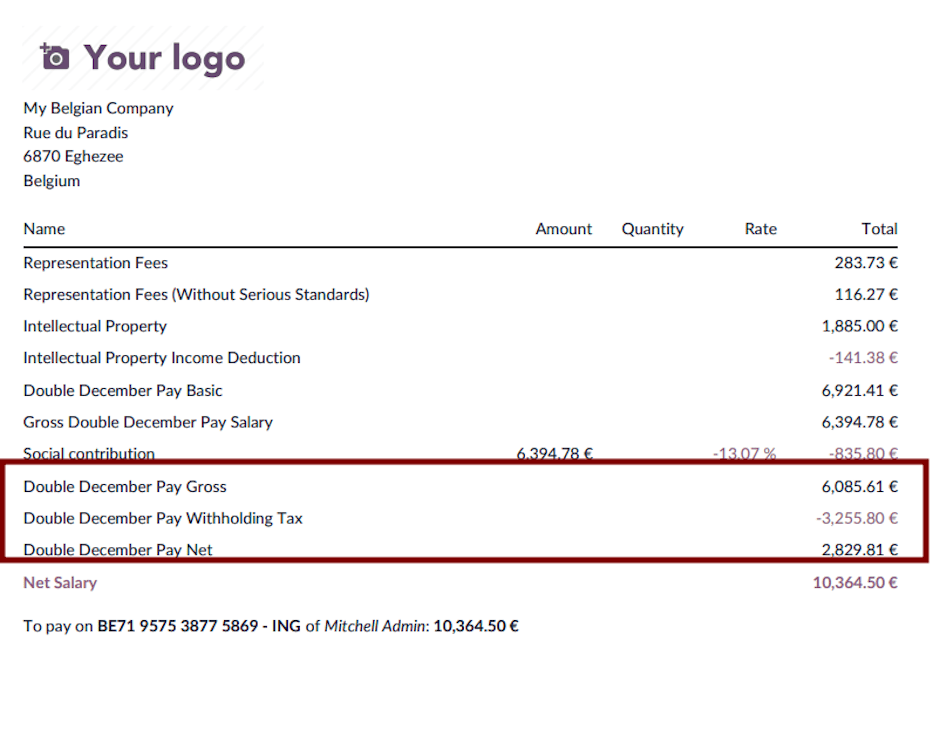Click Gross Double December Pay Salary
Image resolution: width=933 pixels, height=730 pixels.
click(148, 422)
